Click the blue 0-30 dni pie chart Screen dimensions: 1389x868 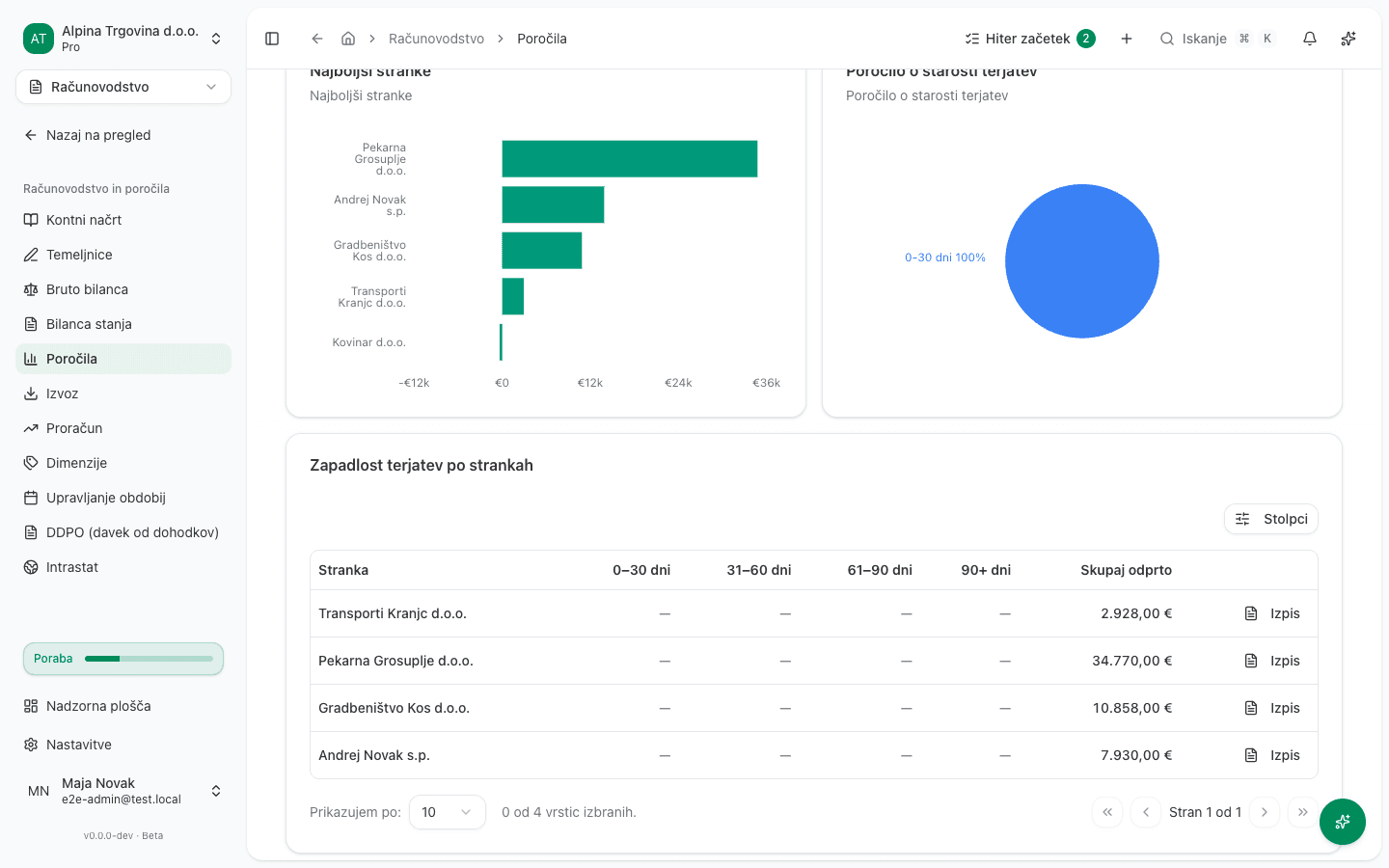pos(1082,261)
